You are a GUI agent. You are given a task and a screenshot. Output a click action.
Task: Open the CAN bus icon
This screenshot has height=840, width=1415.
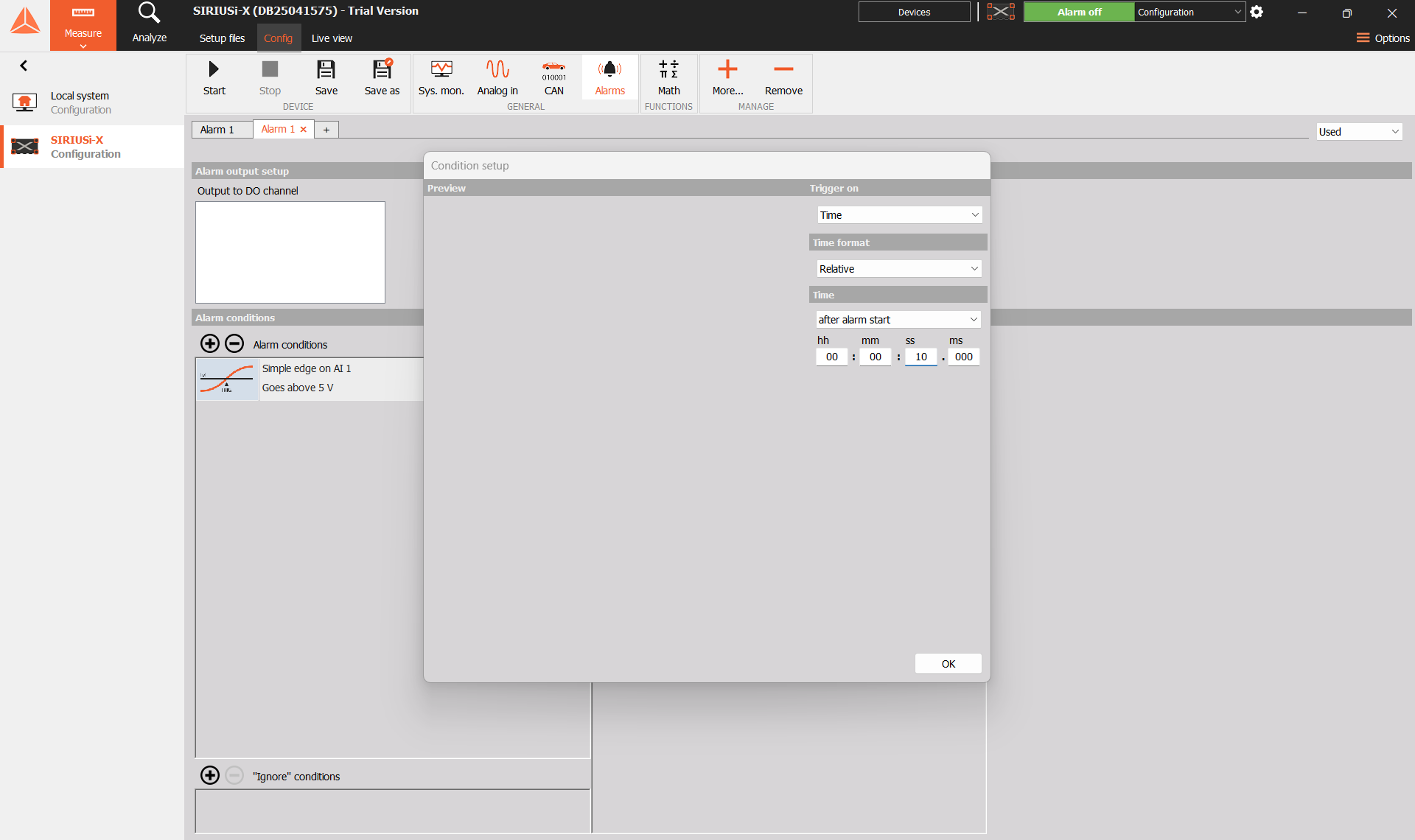coord(553,69)
